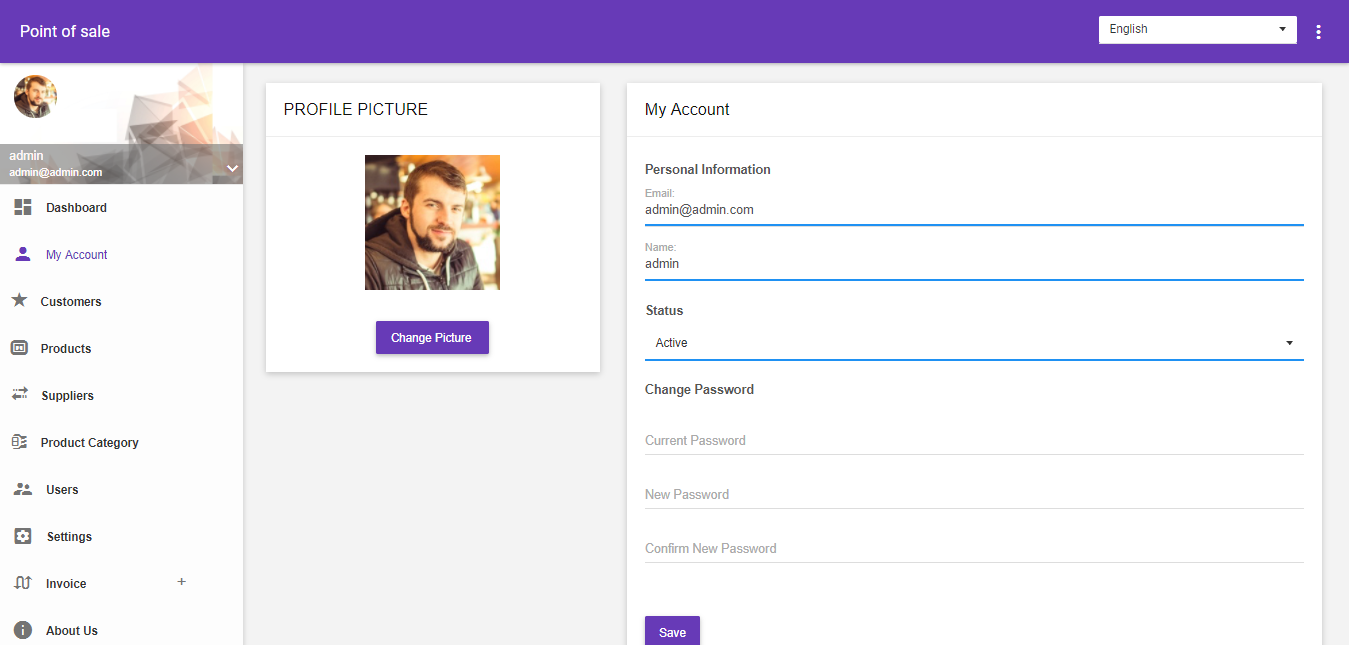Click the Dashboard grid icon in sidebar
Viewport: 1349px width, 645px height.
coord(22,208)
